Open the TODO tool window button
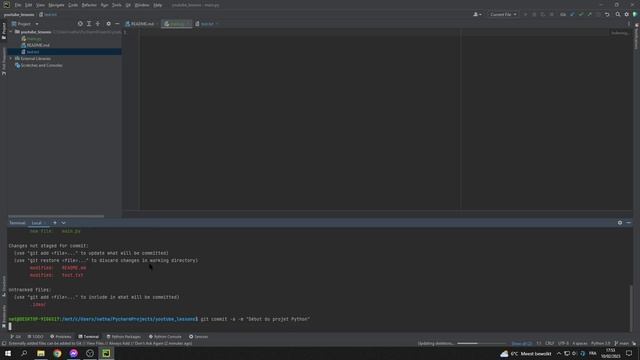Image resolution: width=640 pixels, height=360 pixels. tap(35, 337)
